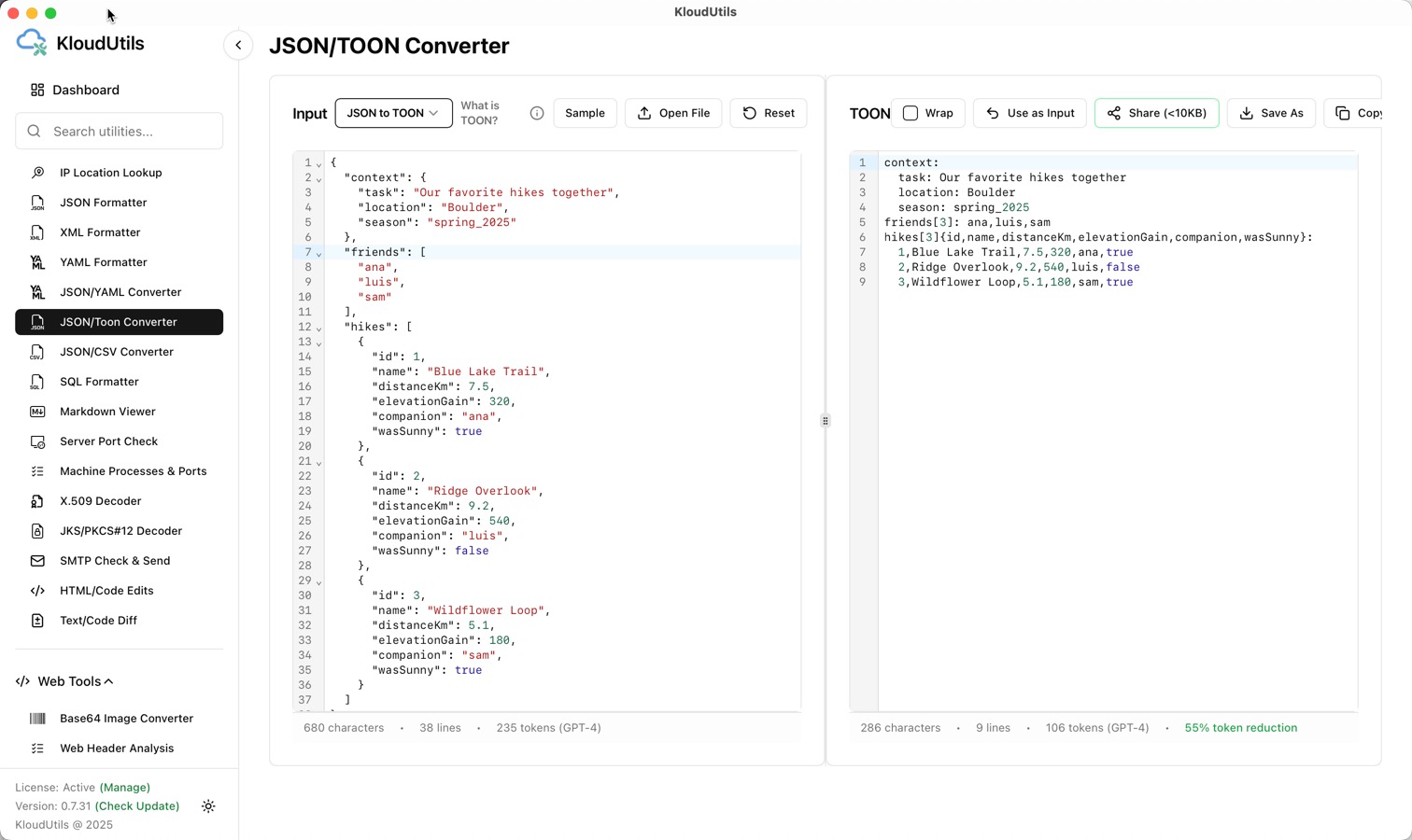Go to the Dashboard
This screenshot has width=1412, height=840.
pyautogui.click(x=85, y=90)
